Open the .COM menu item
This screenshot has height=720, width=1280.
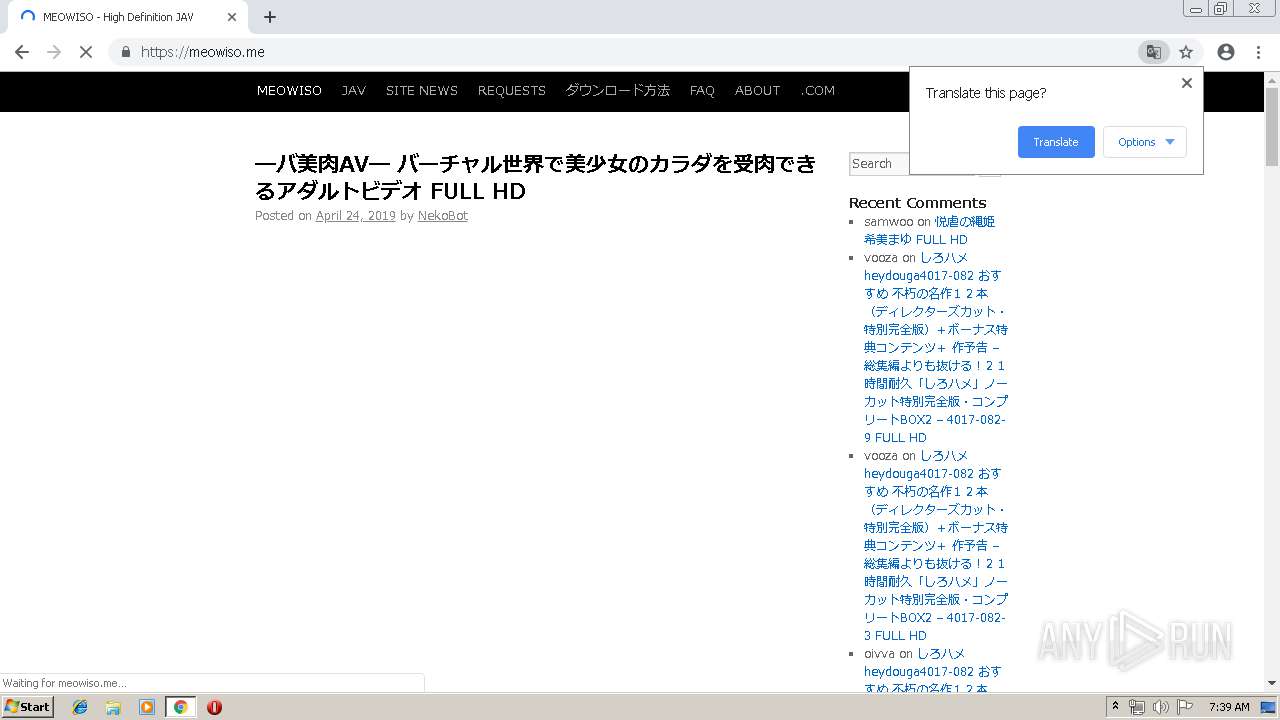[818, 90]
